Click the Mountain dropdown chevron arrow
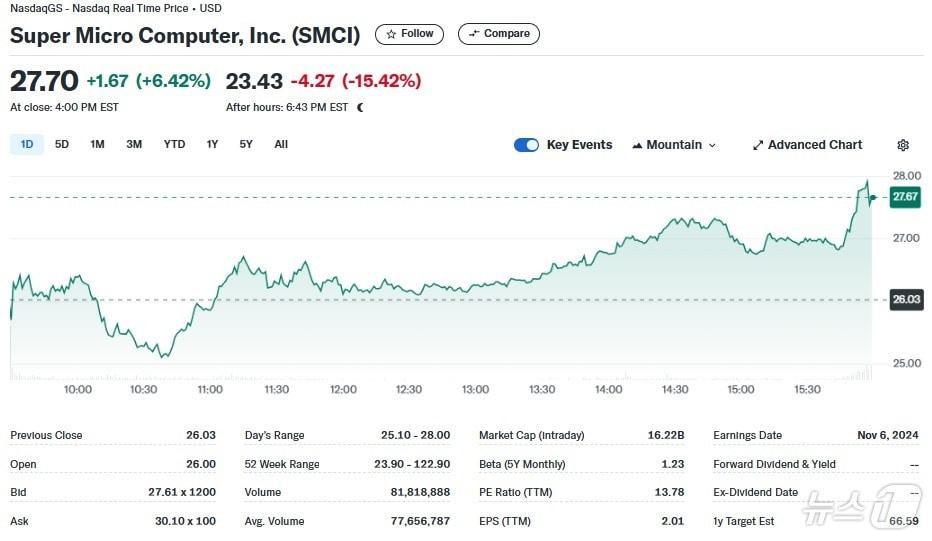932x541 pixels. click(712, 145)
